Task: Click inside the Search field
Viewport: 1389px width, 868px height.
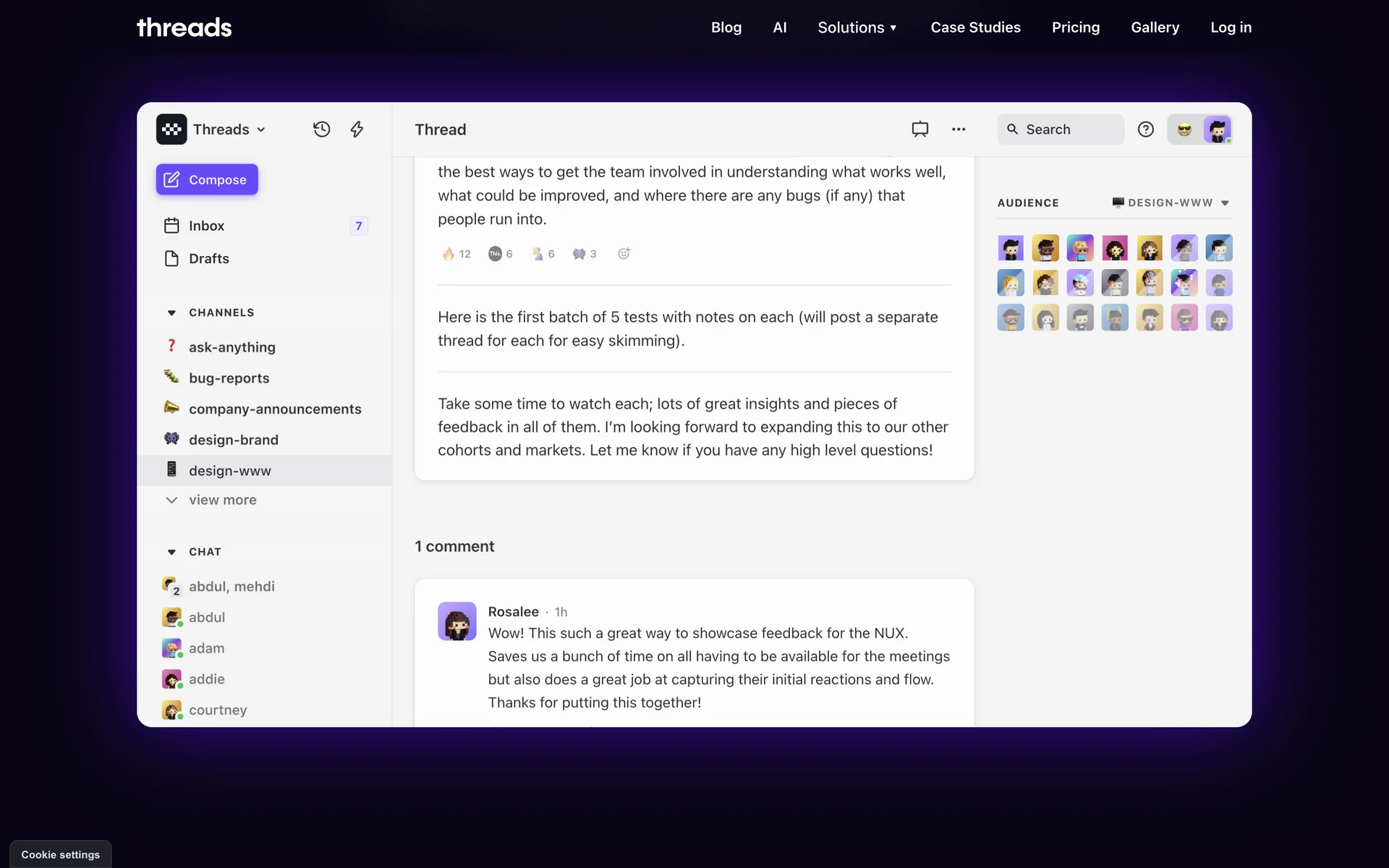Action: pyautogui.click(x=1061, y=129)
